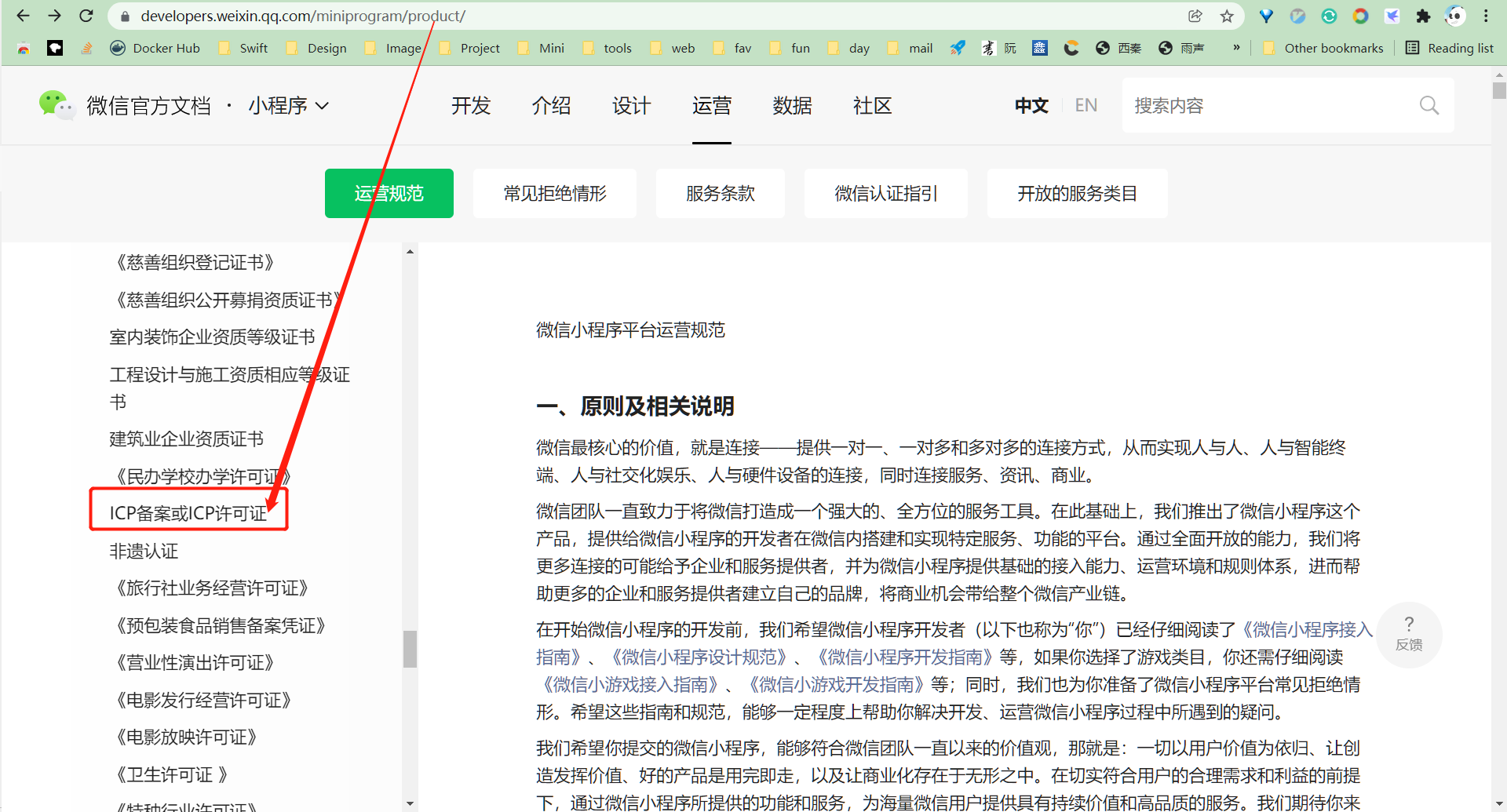Show hidden bookmarks via » chevron
1507x812 pixels.
[1236, 48]
